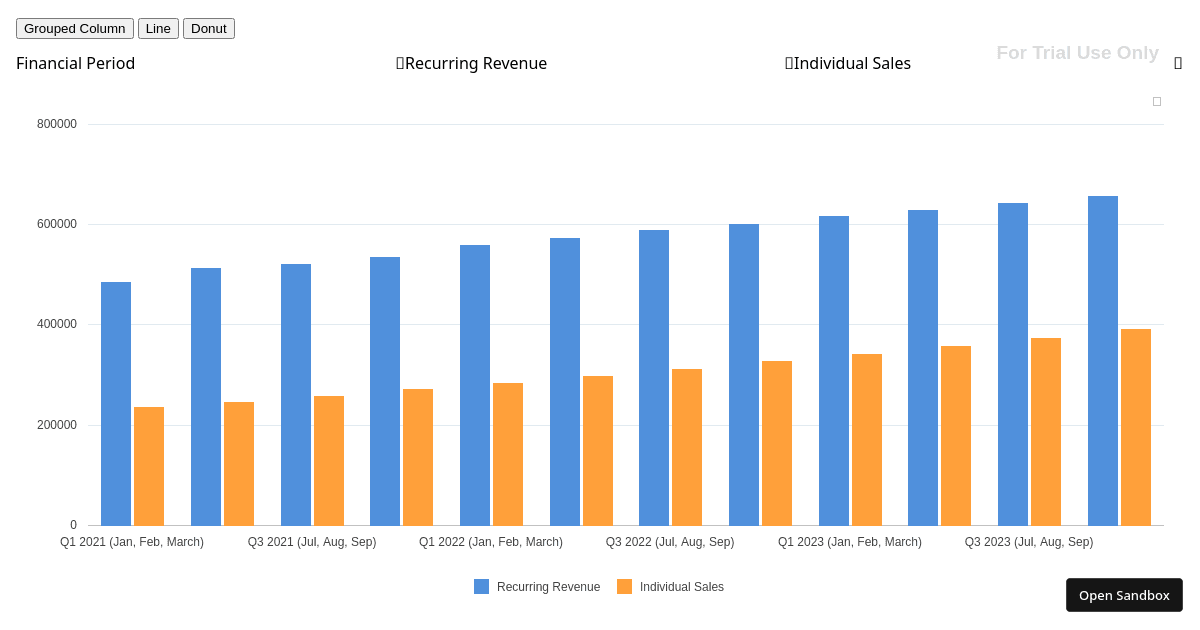Select Q3 2022 Recurring Revenue blue bar
The height and width of the screenshot is (630, 1200).
pos(654,378)
